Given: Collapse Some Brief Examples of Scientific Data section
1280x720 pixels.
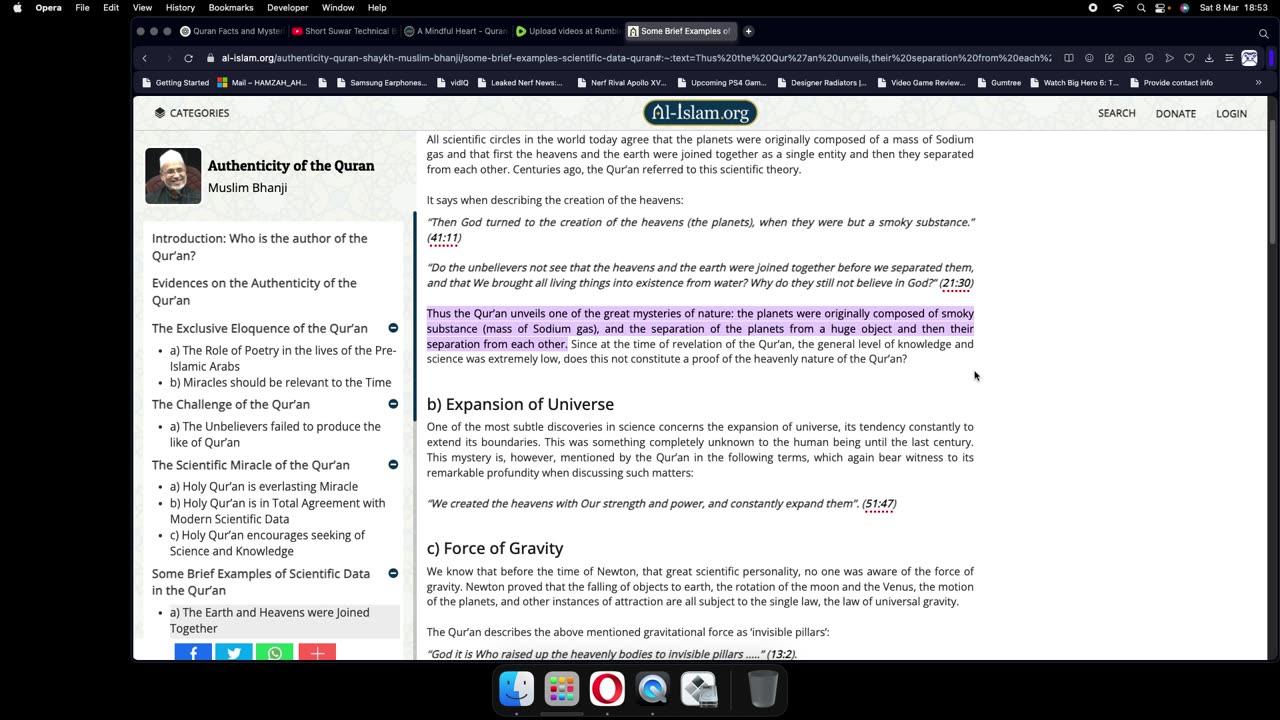Looking at the screenshot, I should [393, 573].
